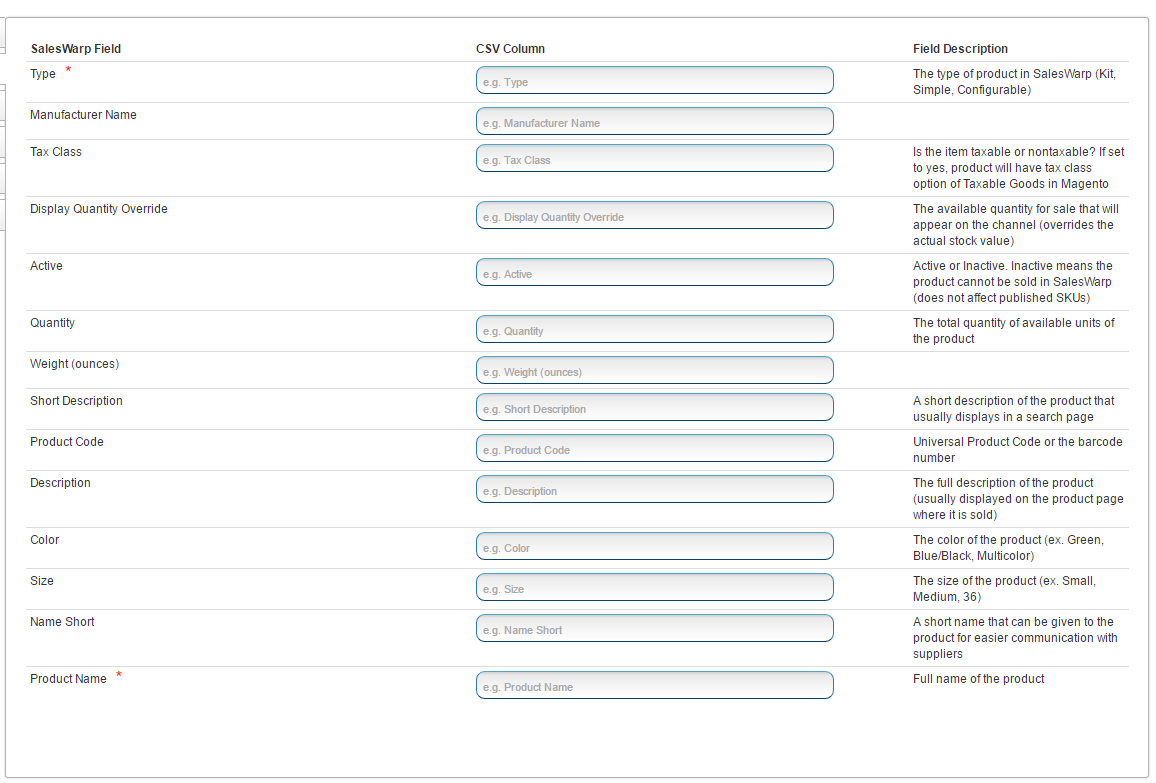
Task: Click the full Description CSV input box
Action: pos(654,490)
